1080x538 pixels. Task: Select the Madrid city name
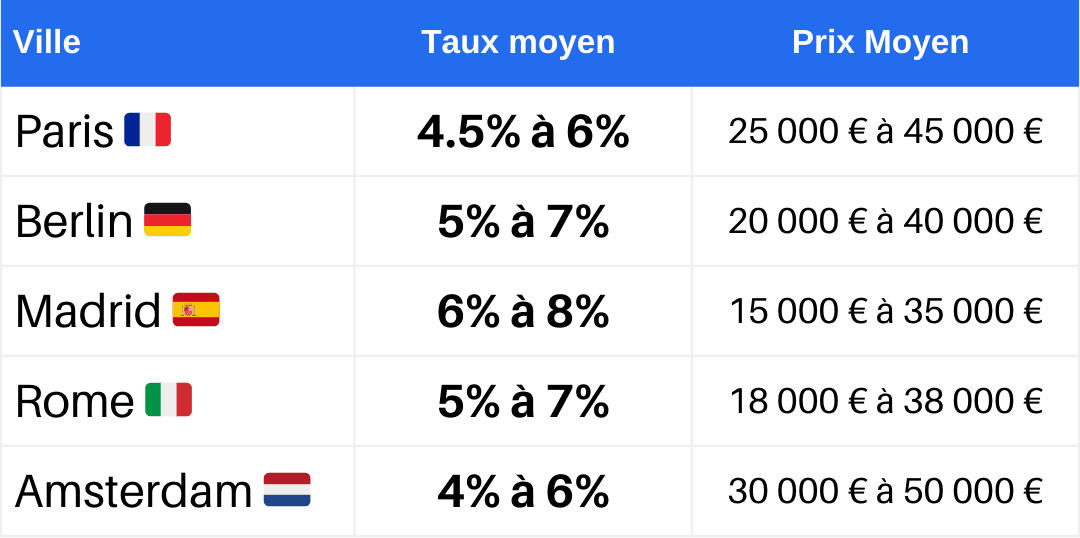[x=88, y=311]
